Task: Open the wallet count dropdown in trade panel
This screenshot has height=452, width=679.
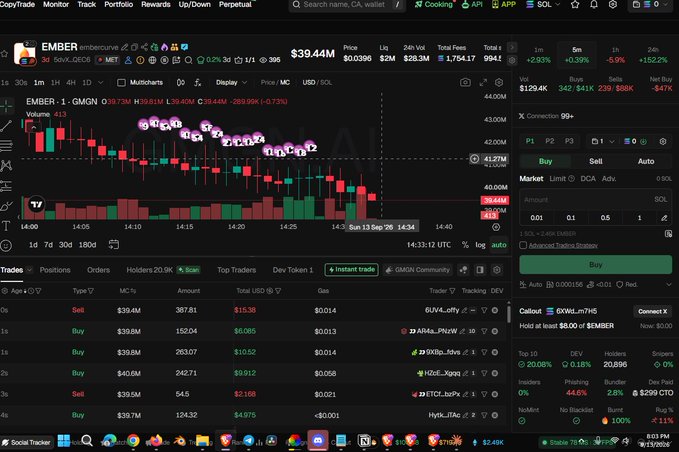Action: click(x=603, y=142)
